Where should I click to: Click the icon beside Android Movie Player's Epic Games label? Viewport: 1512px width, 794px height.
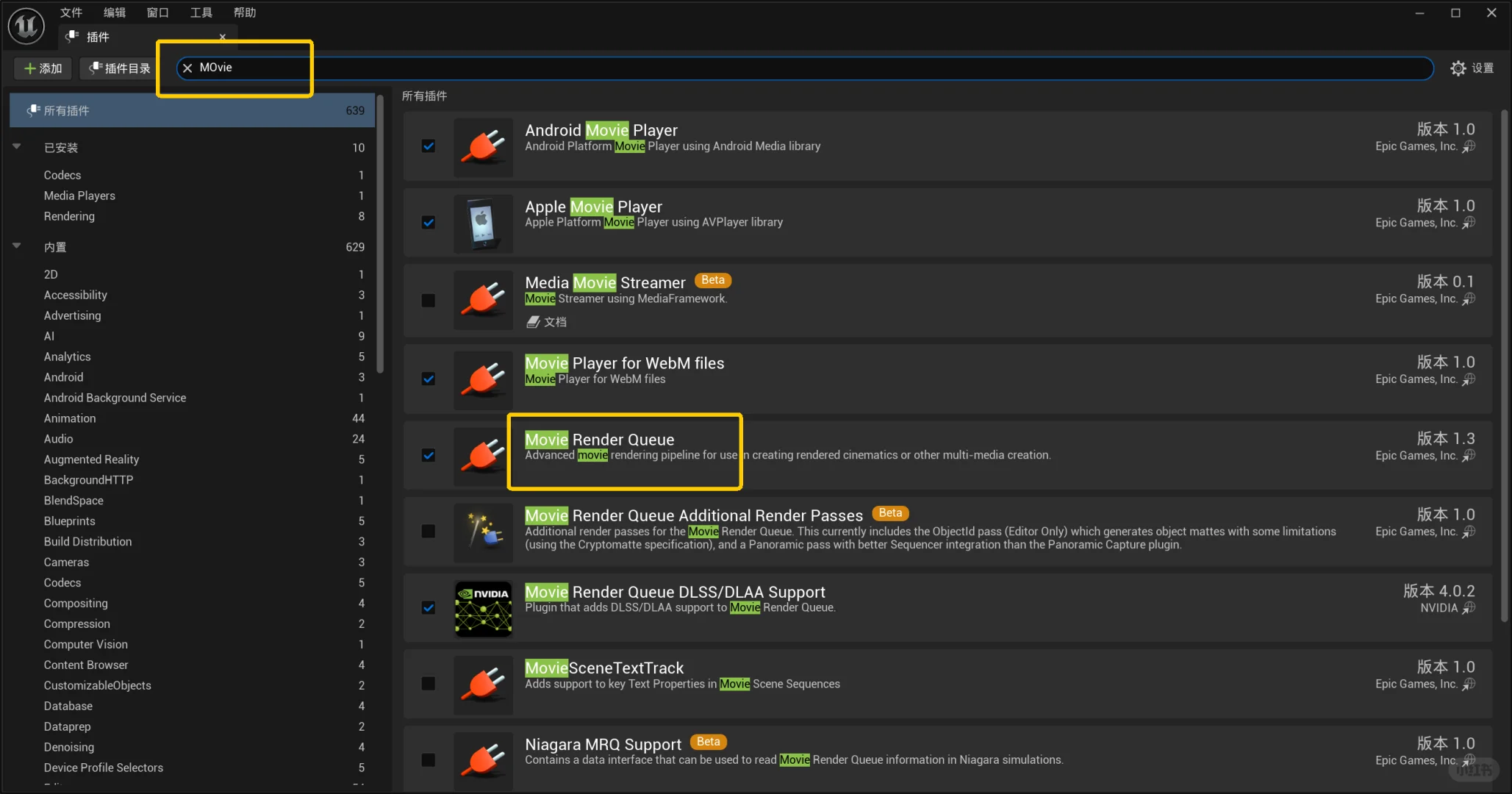tap(1469, 147)
